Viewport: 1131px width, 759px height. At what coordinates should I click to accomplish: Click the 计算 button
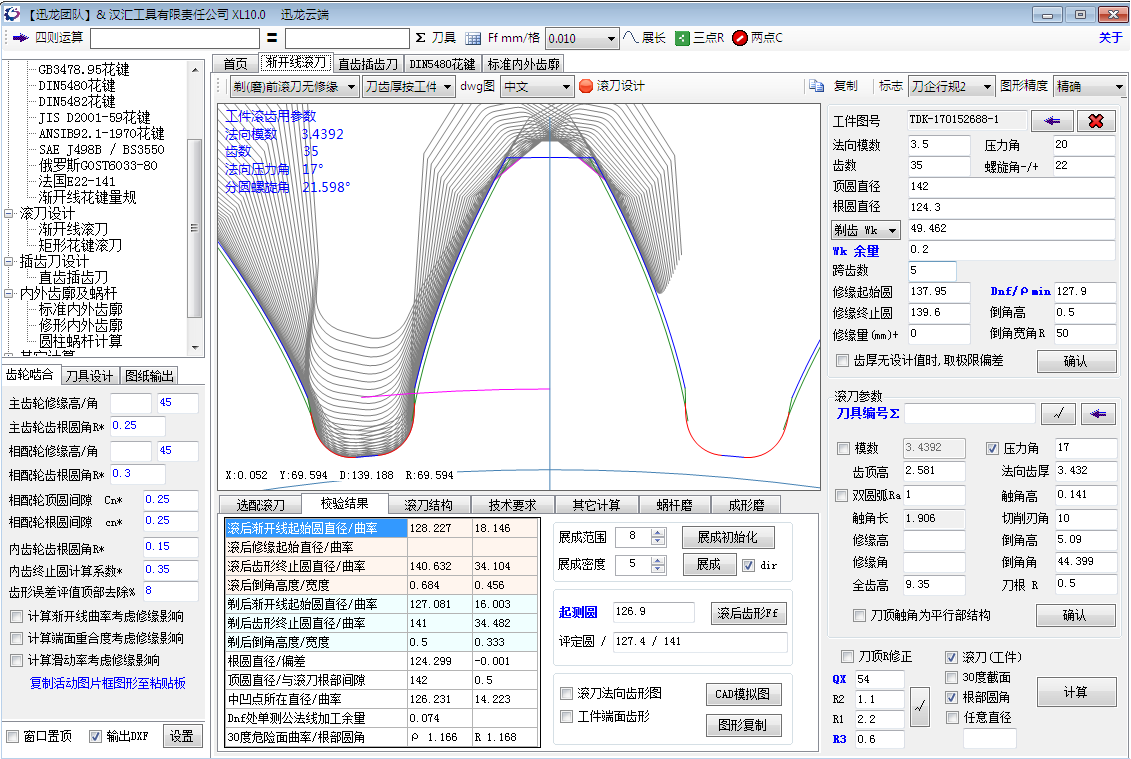coord(1075,693)
